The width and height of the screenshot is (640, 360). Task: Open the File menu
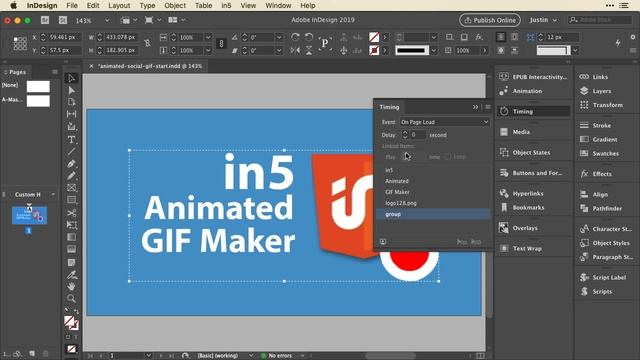[x=72, y=6]
